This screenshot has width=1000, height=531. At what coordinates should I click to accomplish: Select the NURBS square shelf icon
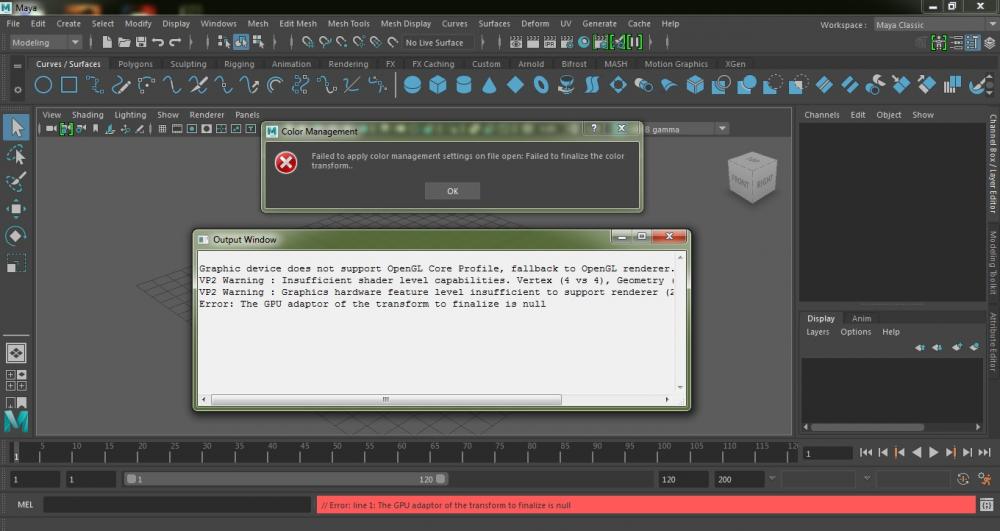69,85
